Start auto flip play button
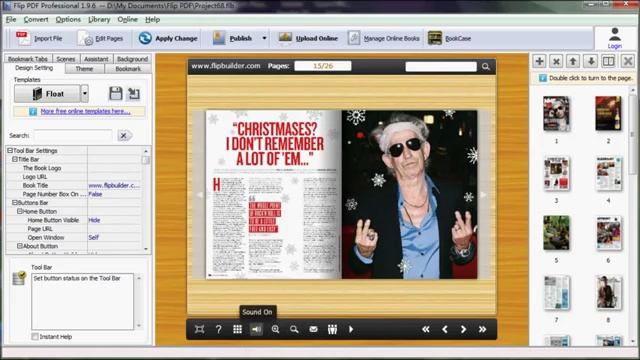 [351, 329]
